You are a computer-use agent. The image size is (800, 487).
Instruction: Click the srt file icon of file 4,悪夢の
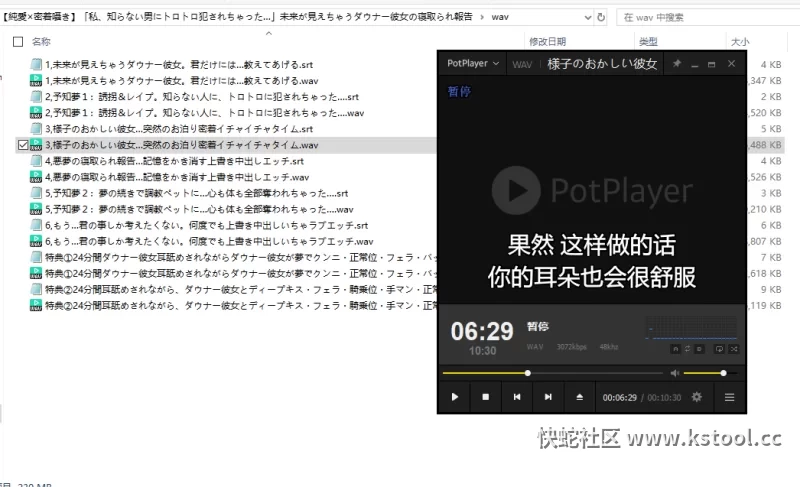pos(36,161)
